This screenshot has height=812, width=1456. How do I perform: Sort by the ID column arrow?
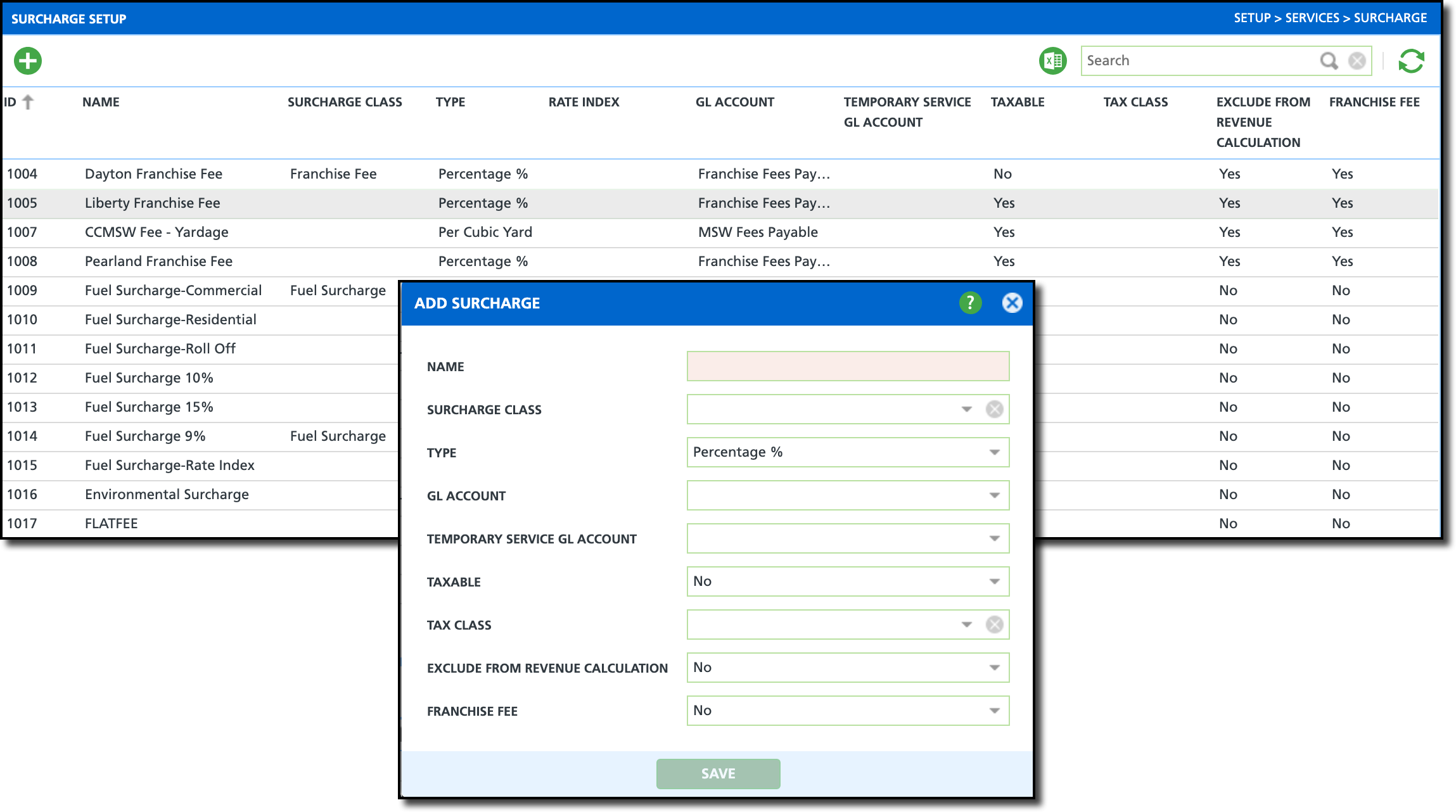pyautogui.click(x=28, y=102)
